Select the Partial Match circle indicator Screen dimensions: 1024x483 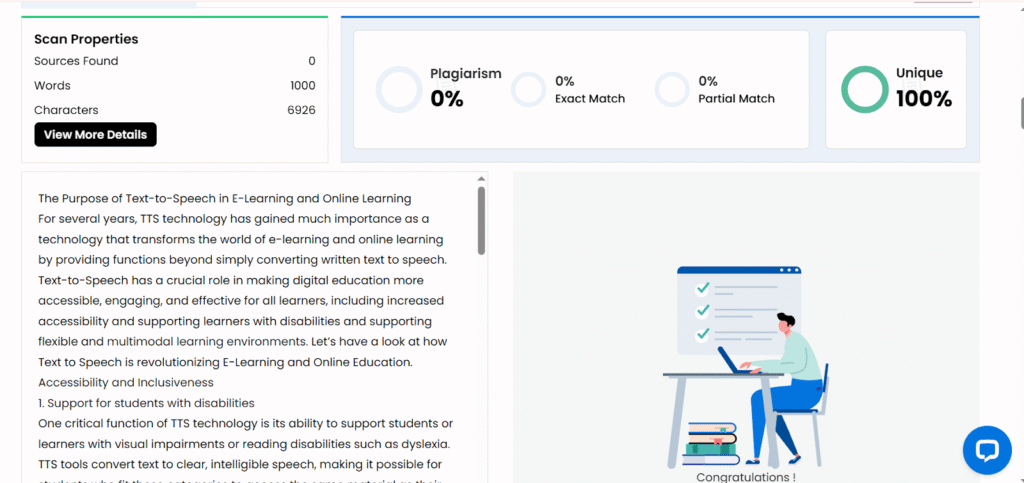tap(672, 89)
